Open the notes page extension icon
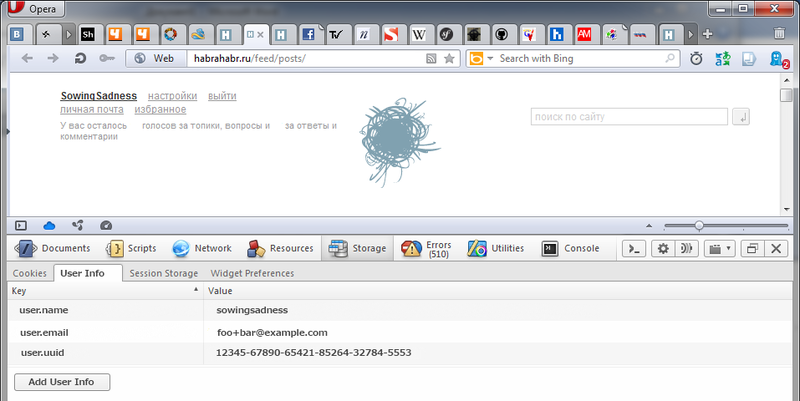The image size is (800, 401). point(748,59)
